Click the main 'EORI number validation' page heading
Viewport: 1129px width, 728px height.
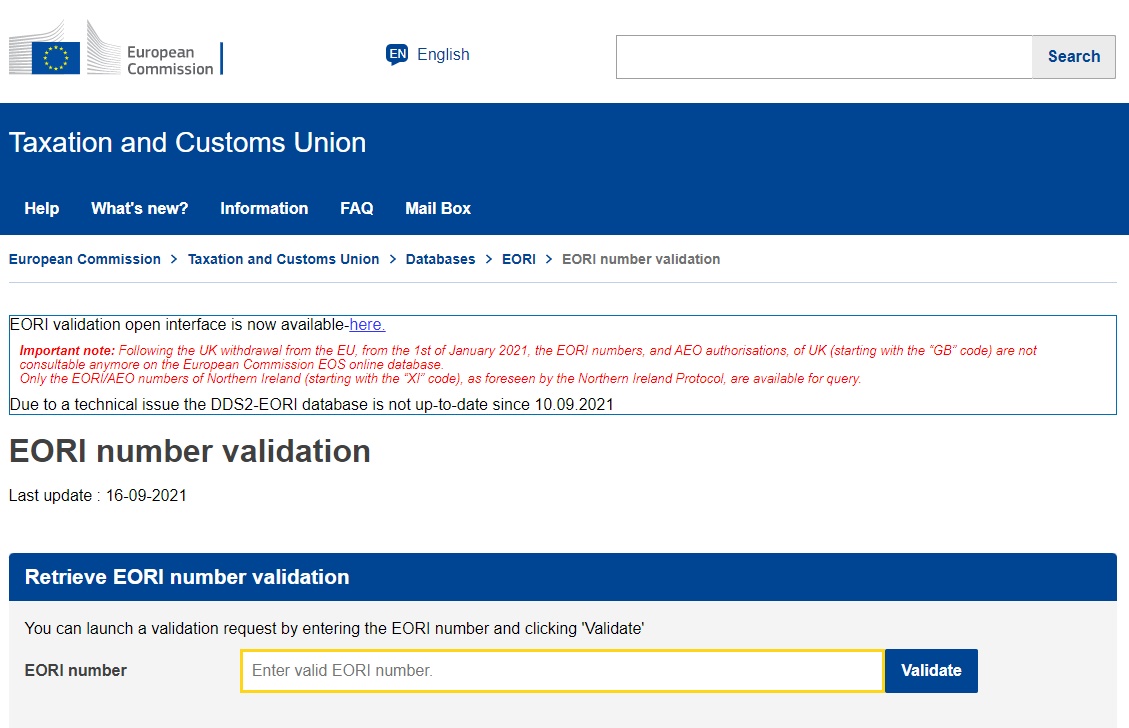(x=190, y=451)
